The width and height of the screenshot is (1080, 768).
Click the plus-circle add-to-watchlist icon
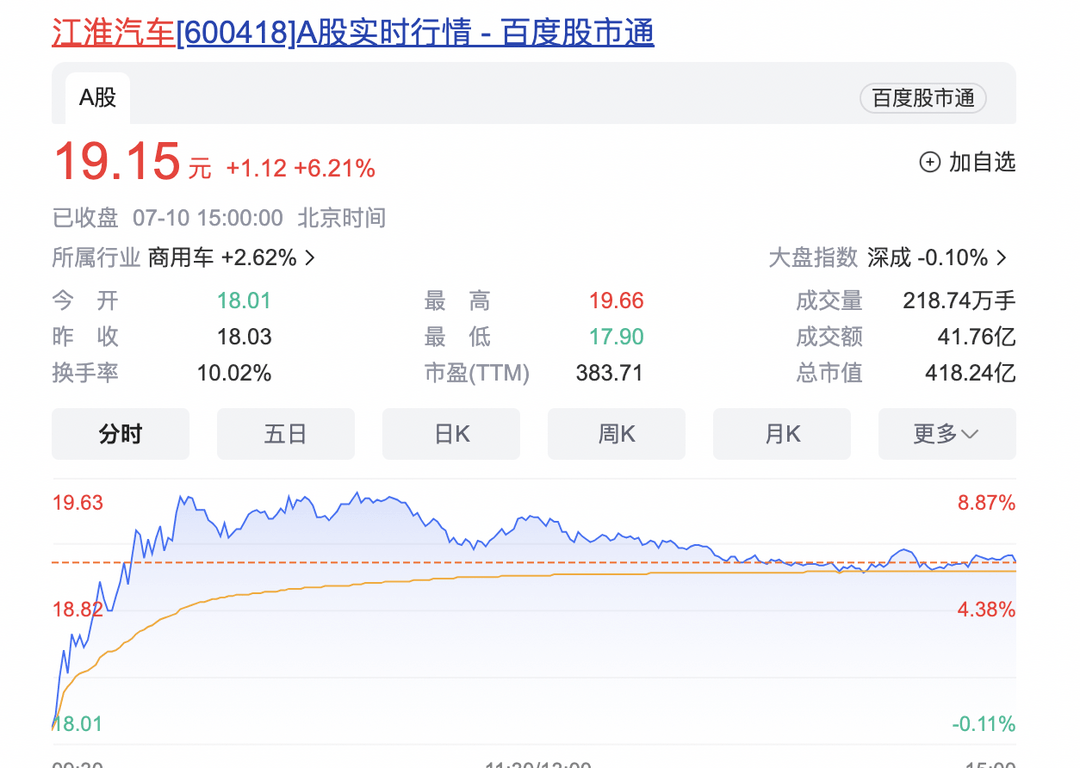click(x=930, y=162)
